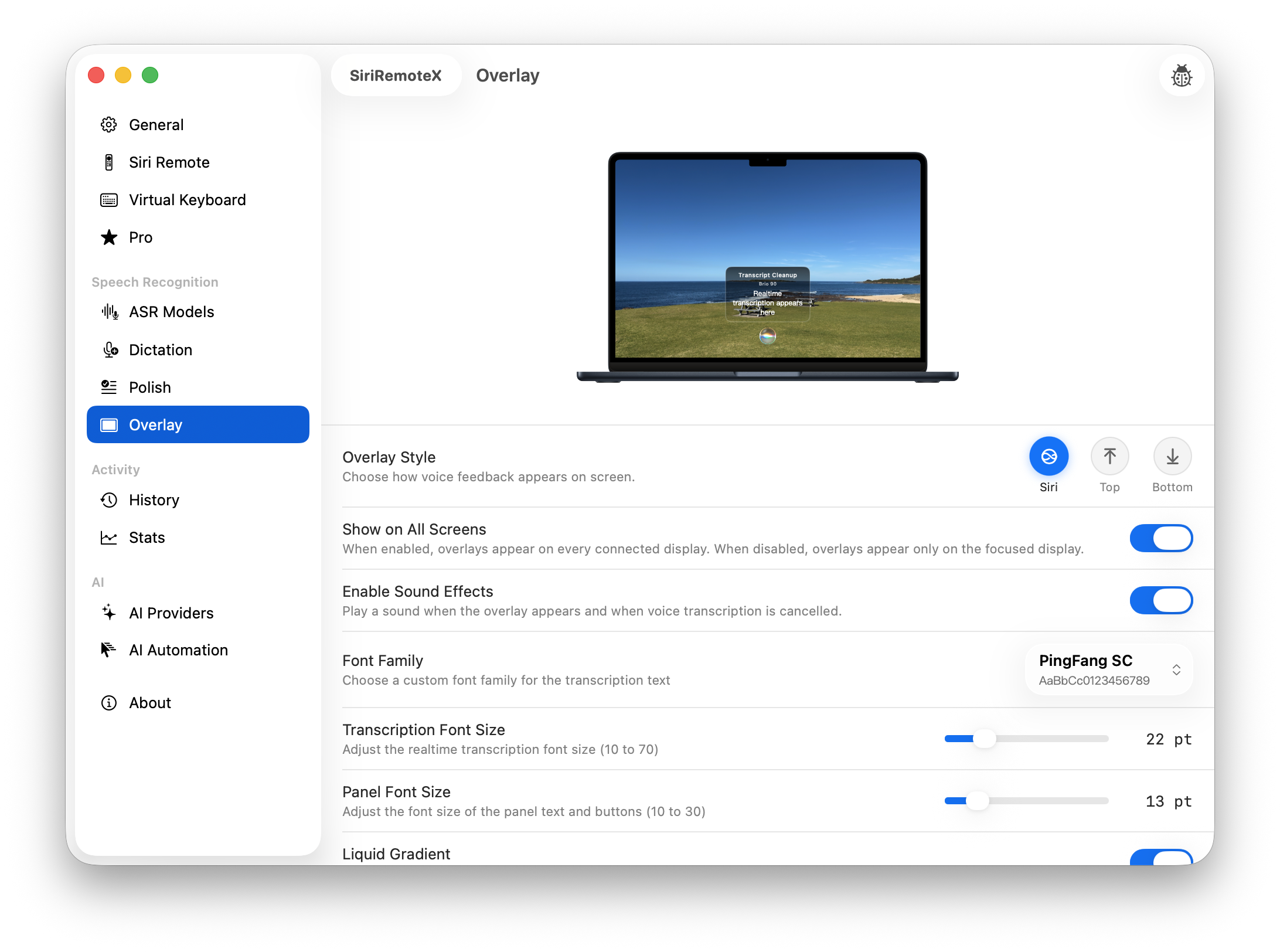
Task: Click the AI Providers sparkle icon
Action: [109, 613]
